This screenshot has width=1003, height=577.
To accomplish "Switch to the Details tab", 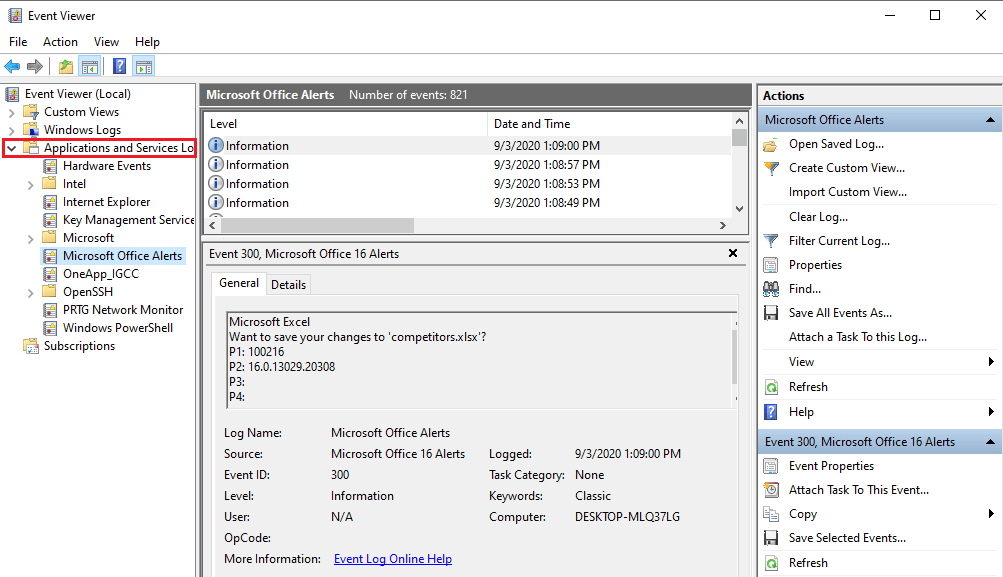I will click(x=288, y=284).
